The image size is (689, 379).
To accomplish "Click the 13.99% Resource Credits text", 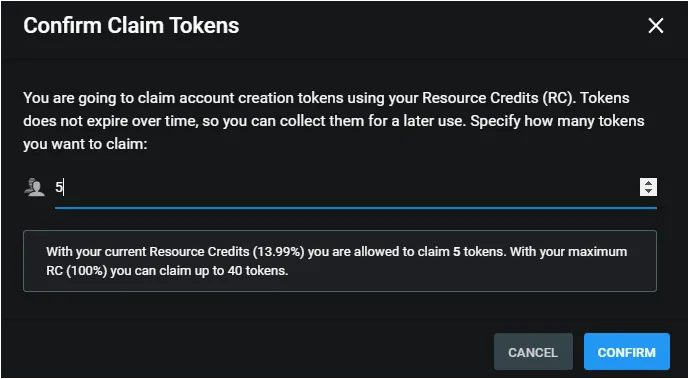I will tap(287, 252).
